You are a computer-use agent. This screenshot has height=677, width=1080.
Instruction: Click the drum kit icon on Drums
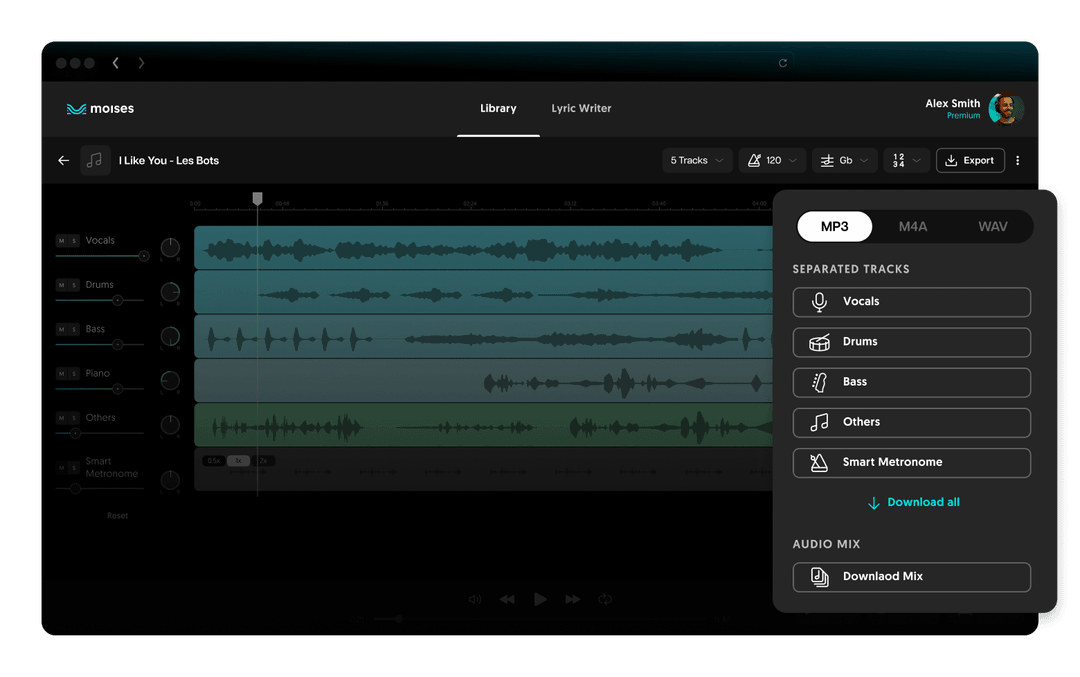pyautogui.click(x=819, y=342)
